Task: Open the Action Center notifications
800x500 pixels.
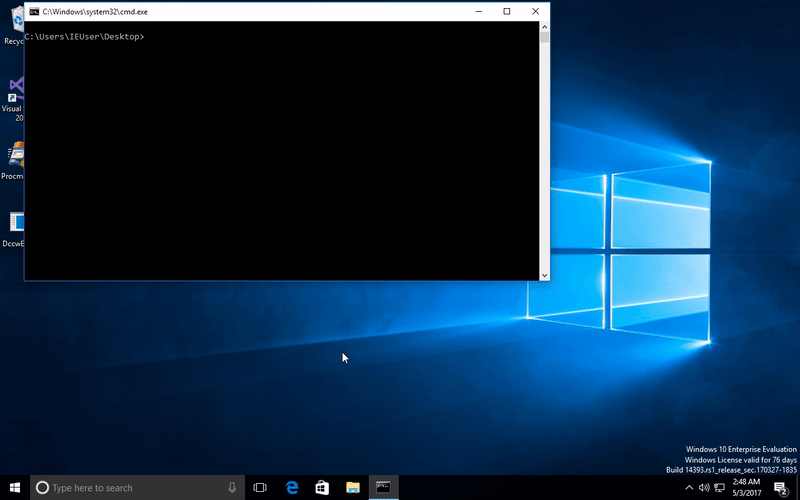Action: (780, 488)
